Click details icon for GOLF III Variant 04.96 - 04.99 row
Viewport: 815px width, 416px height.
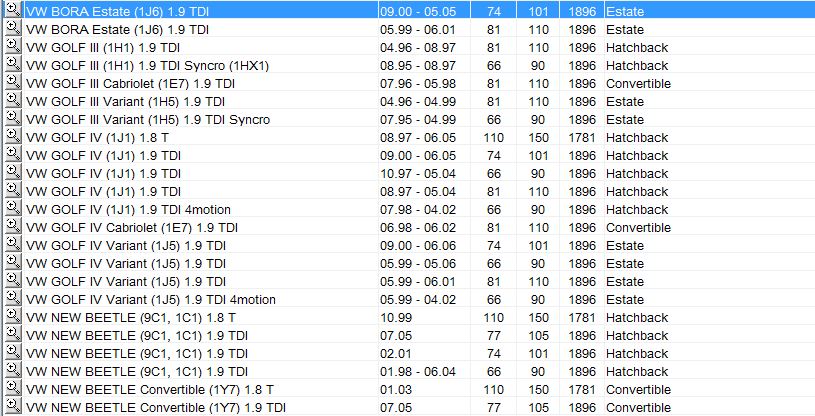13,100
